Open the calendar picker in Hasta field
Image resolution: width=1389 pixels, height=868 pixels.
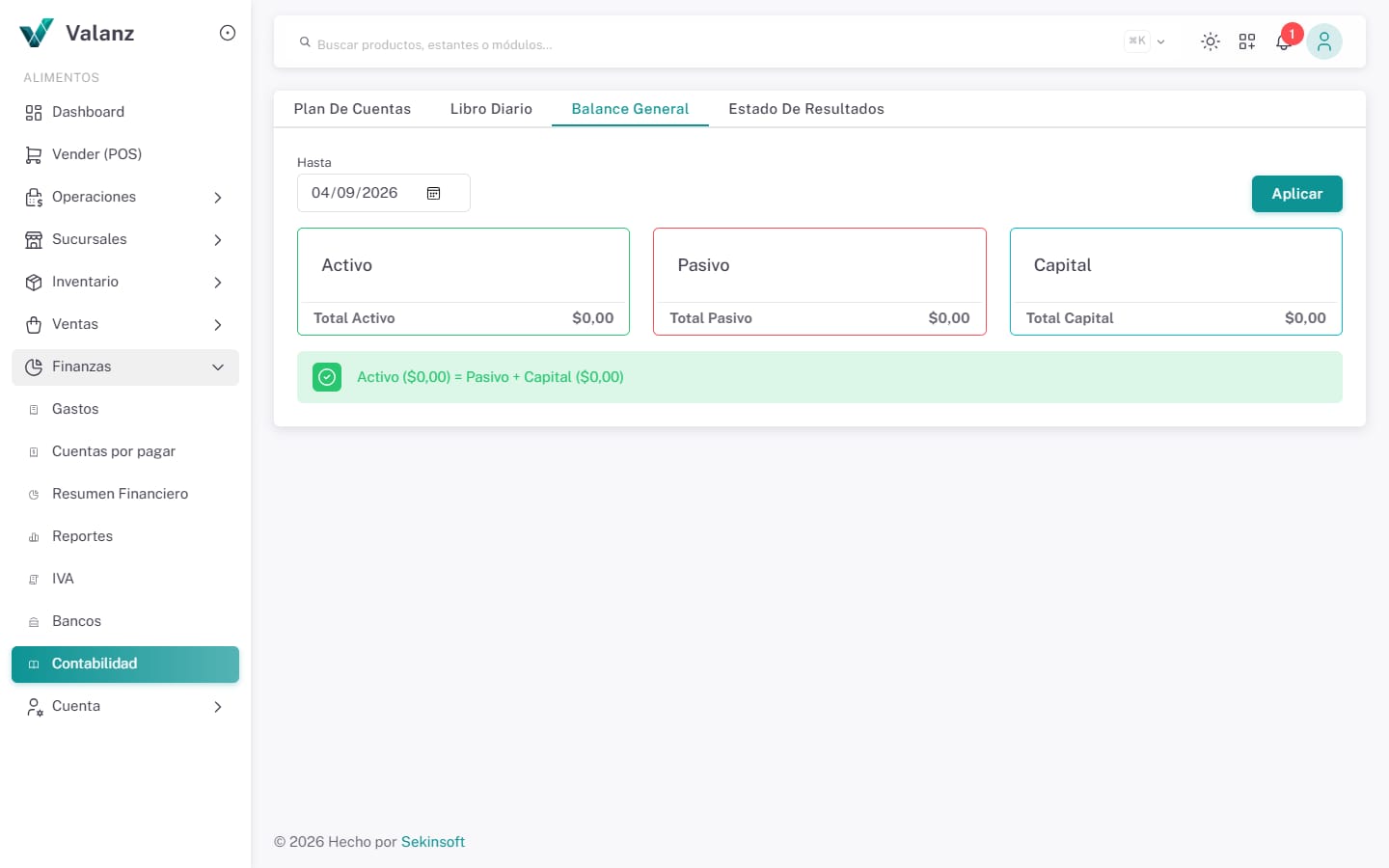pos(434,193)
